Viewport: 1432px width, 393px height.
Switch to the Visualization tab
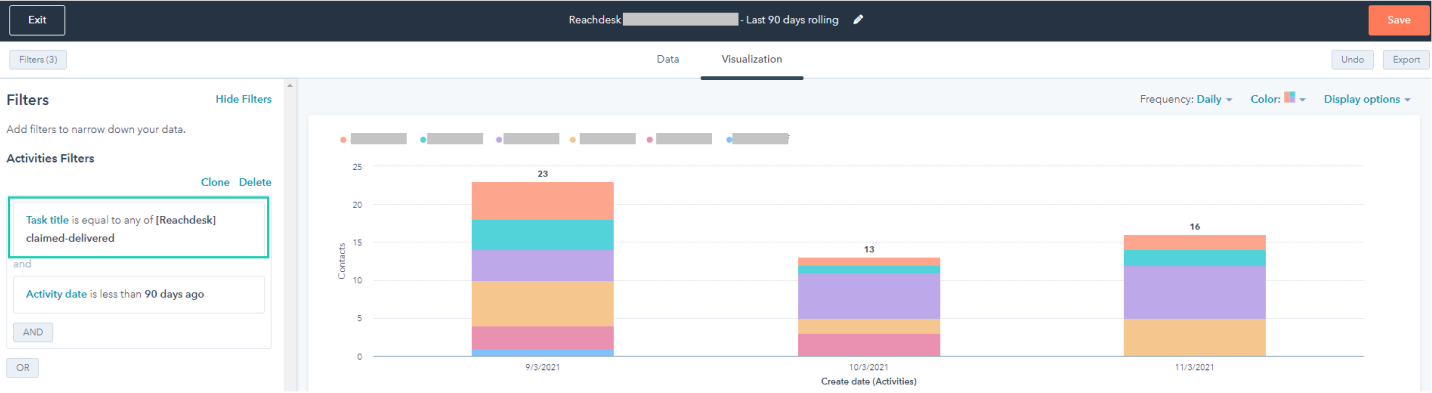[752, 59]
